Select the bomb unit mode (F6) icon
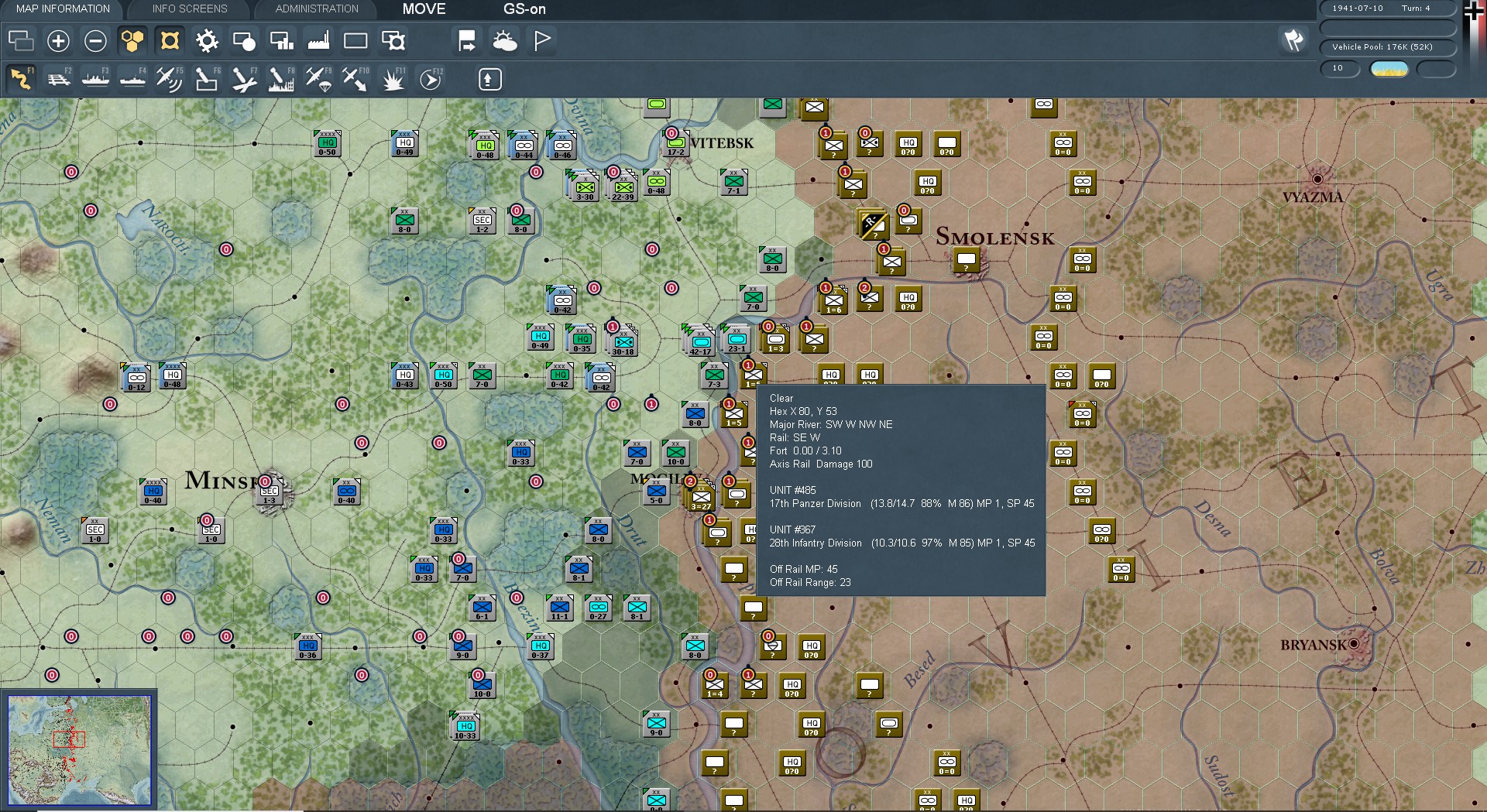This screenshot has height=812, width=1487. coord(207,80)
